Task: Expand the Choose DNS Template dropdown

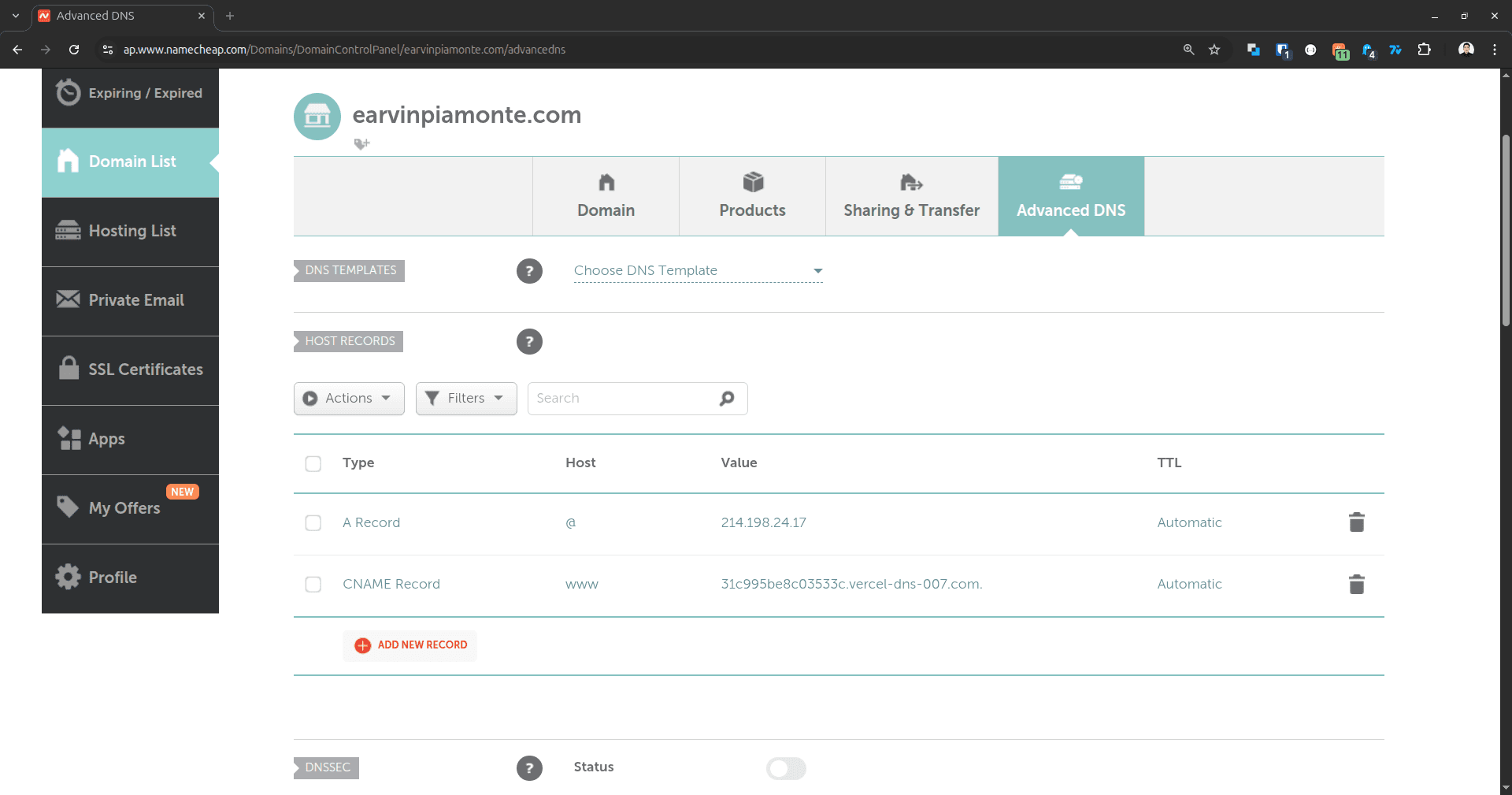Action: click(698, 271)
